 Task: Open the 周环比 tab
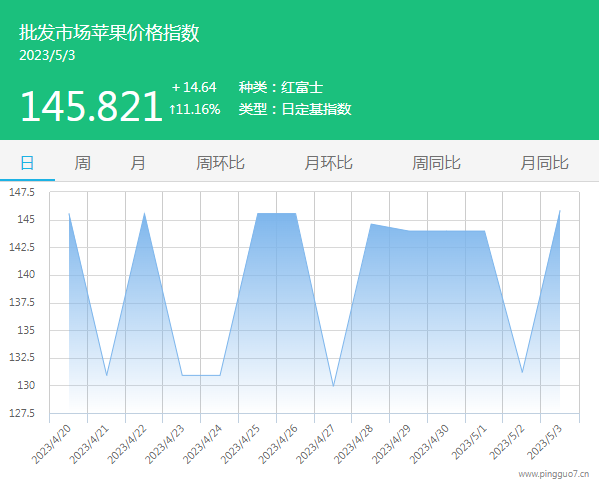click(x=220, y=163)
